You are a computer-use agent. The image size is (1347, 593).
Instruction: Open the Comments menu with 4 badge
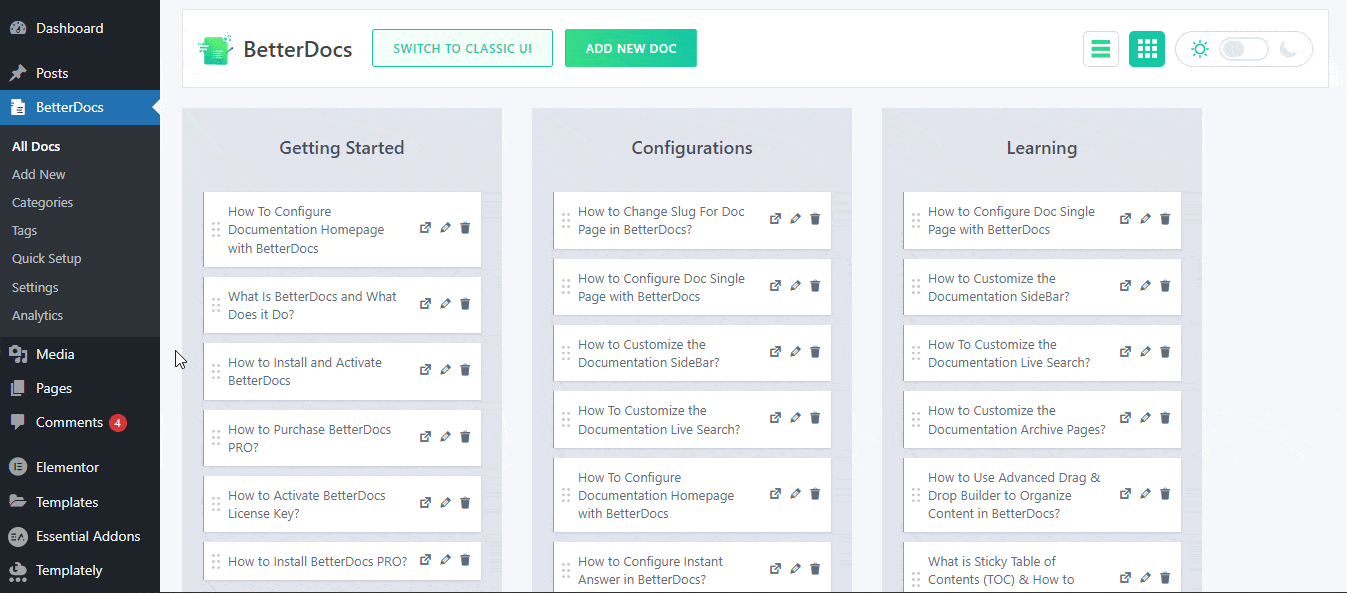point(69,422)
